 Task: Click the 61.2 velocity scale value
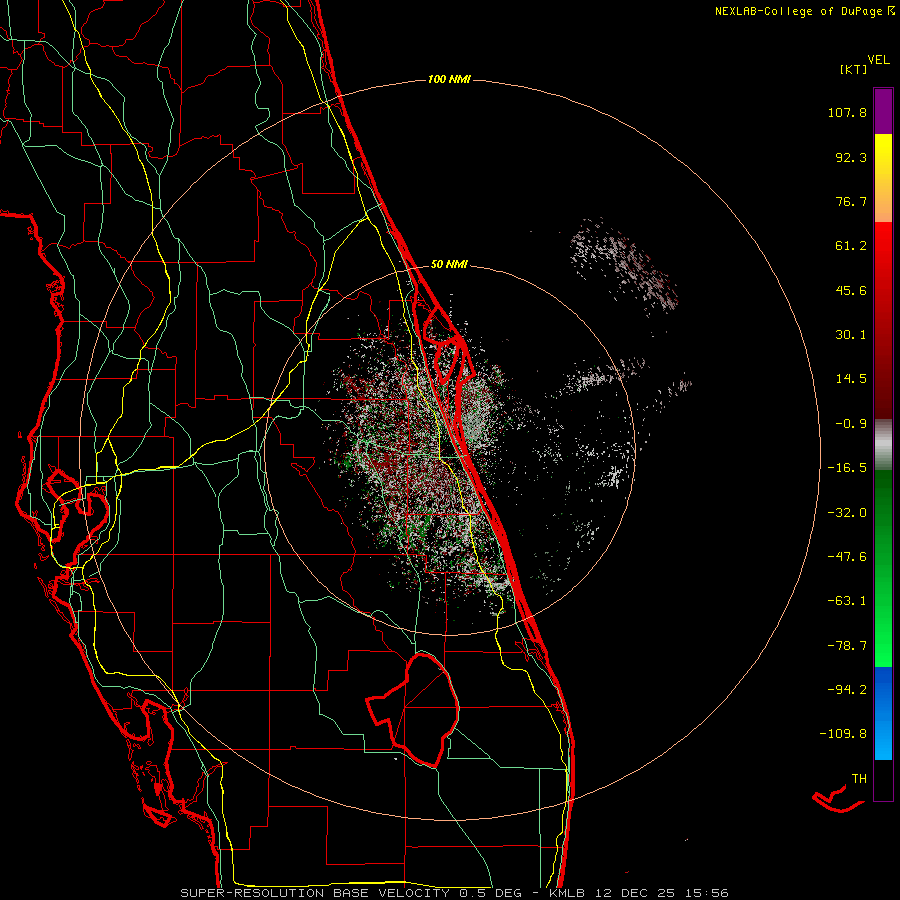[x=851, y=246]
